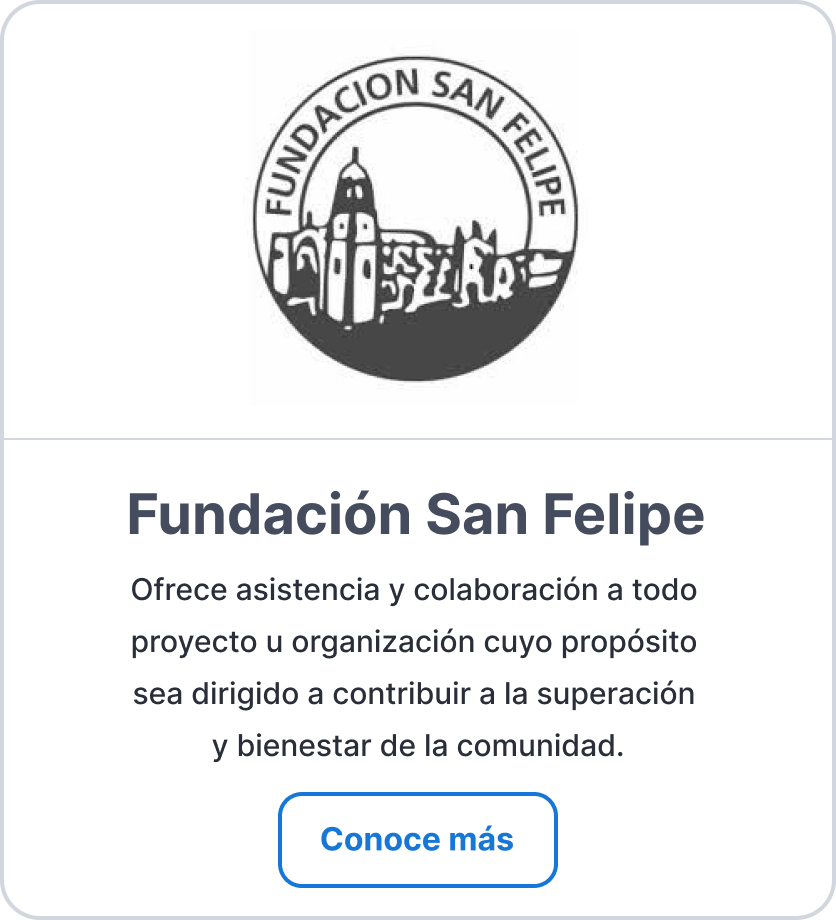Screen dimensions: 836x920
Task: Click the word "San" in the heading
Action: pyautogui.click(x=477, y=515)
